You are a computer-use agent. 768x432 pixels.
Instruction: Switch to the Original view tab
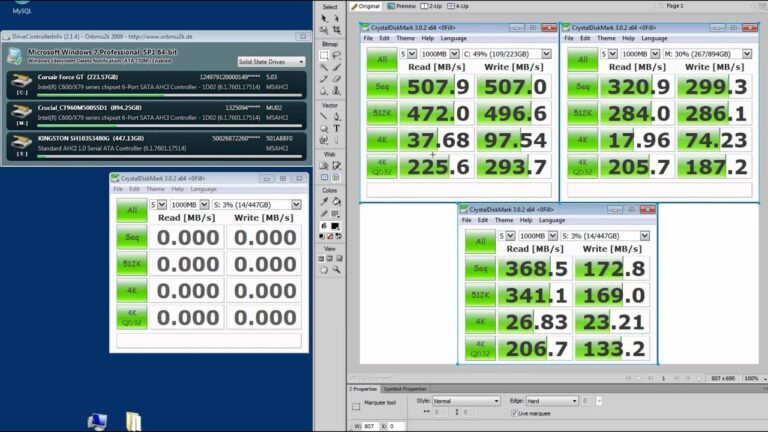pos(365,6)
